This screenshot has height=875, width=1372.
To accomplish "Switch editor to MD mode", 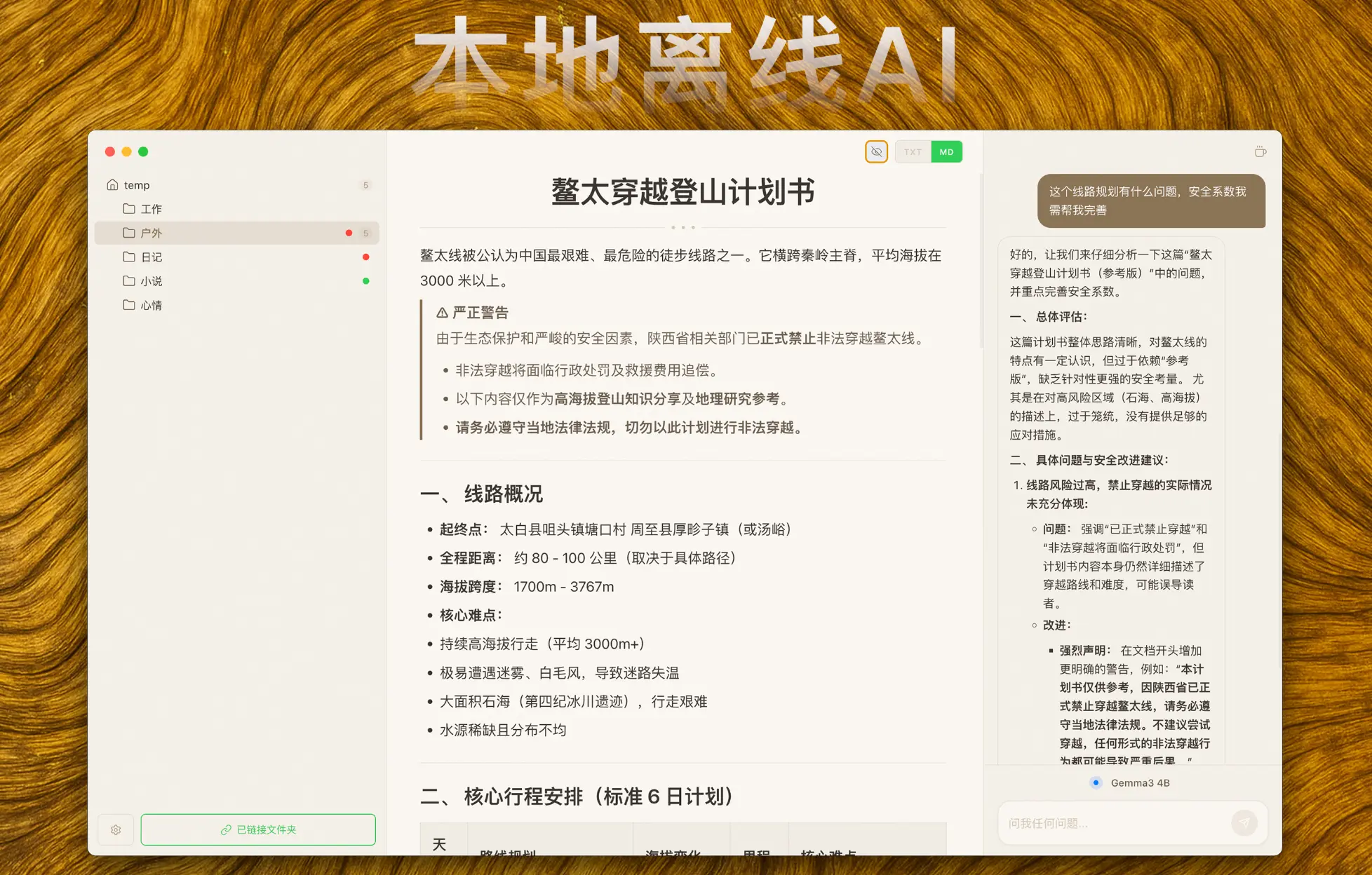I will [x=946, y=151].
